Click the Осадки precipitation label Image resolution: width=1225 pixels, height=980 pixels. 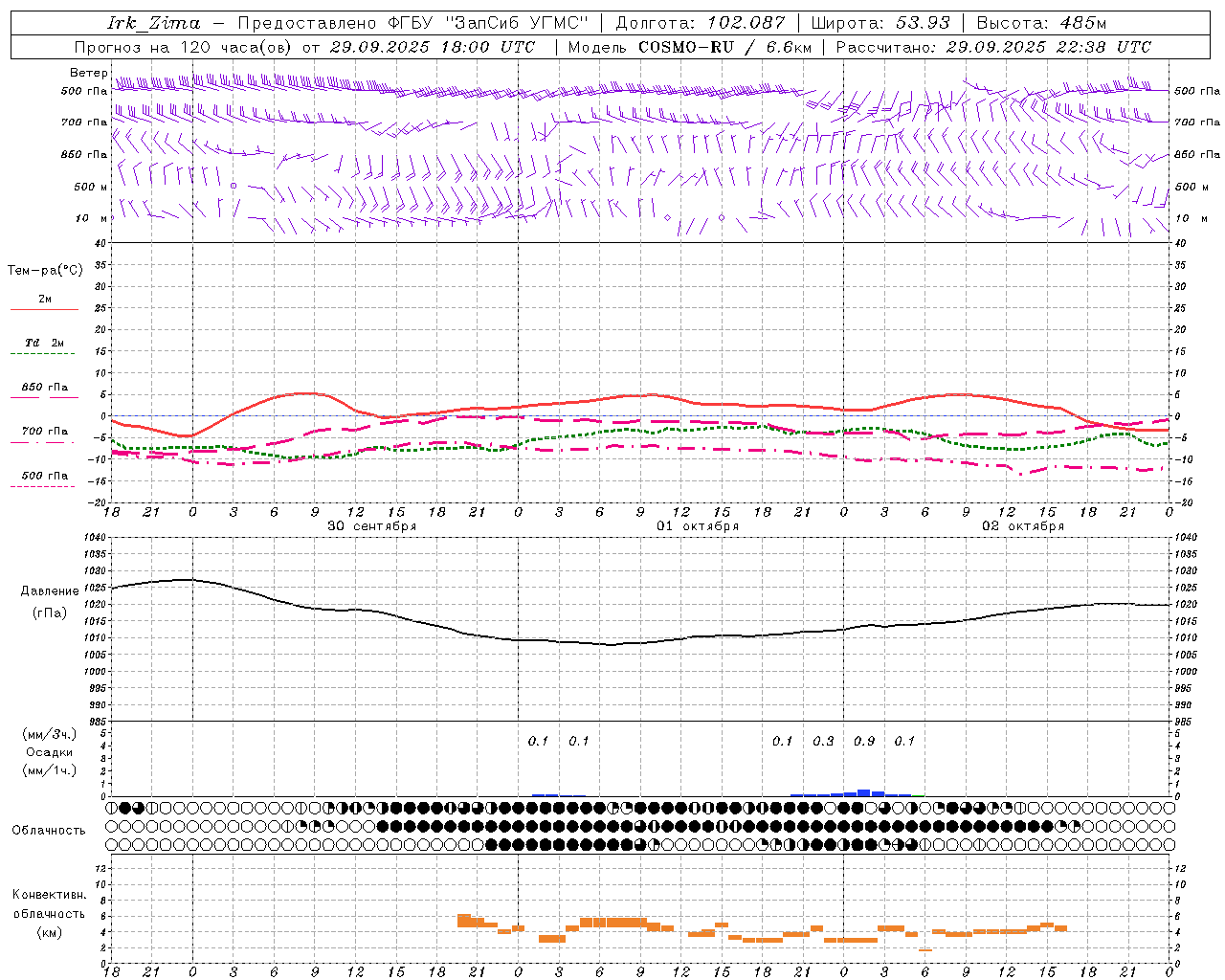[50, 752]
